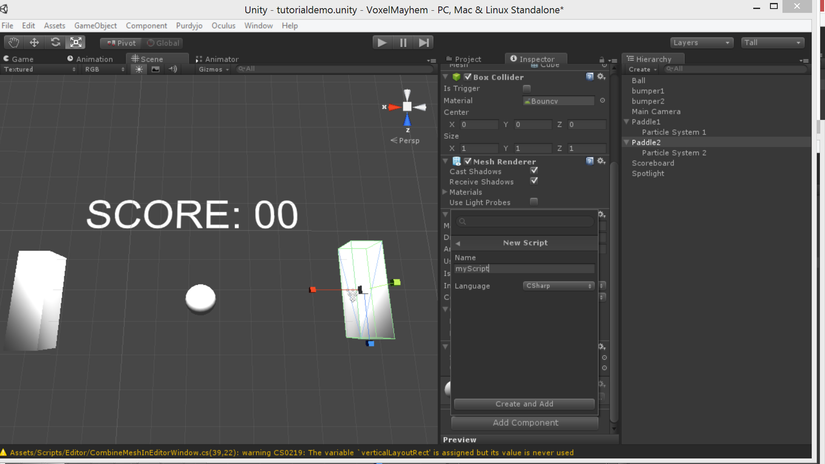Enable the Is Trigger checkbox

(x=527, y=89)
